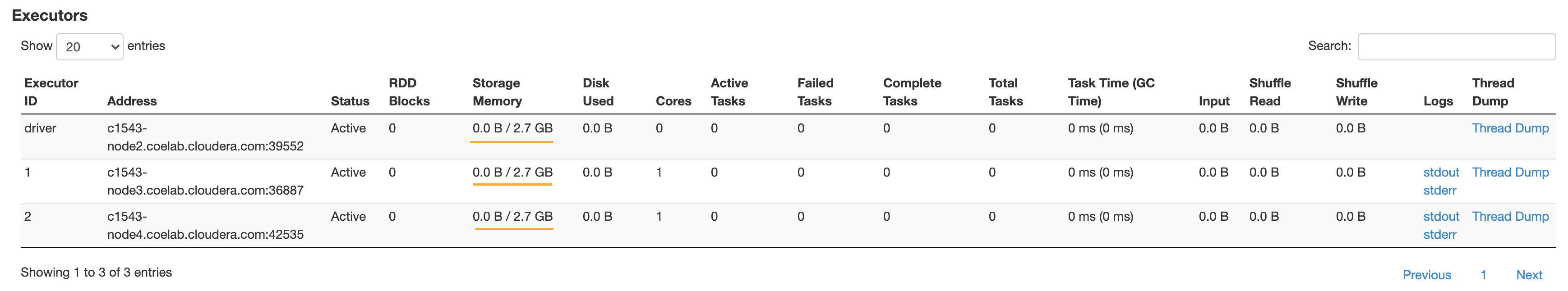Sort executors by Cores

(x=673, y=101)
